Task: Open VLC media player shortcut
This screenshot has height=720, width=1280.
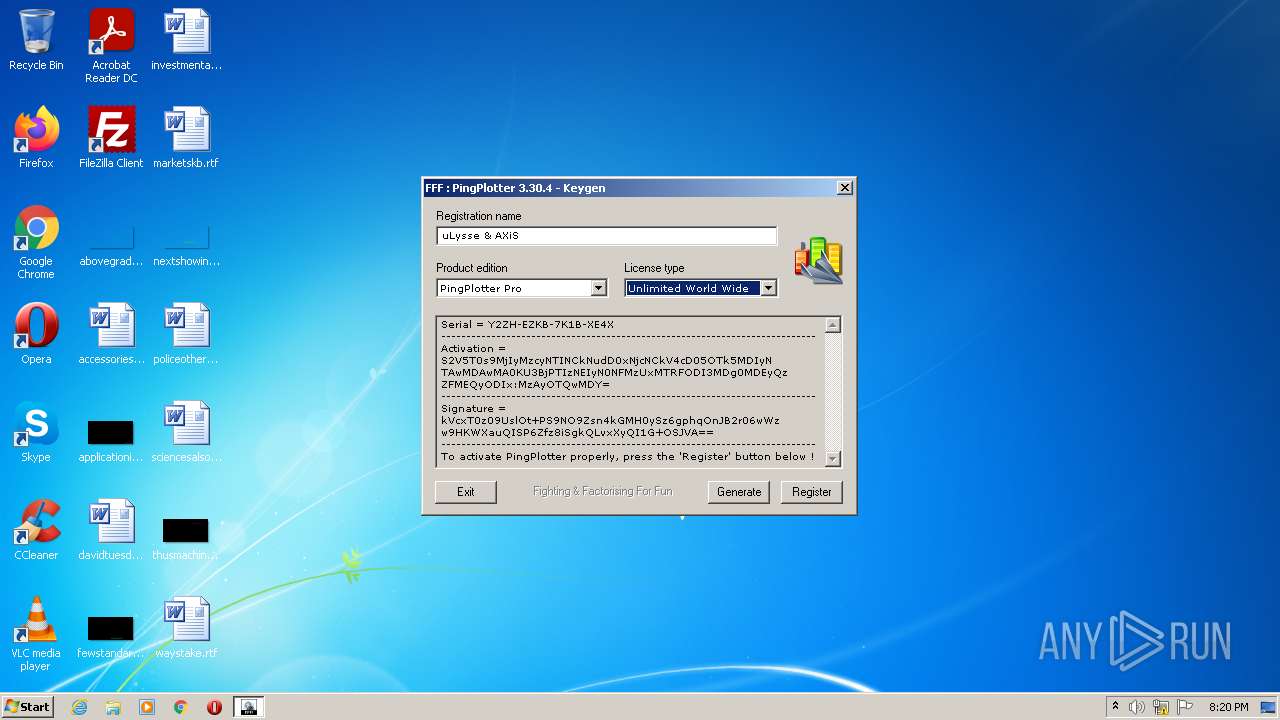Action: [36, 634]
